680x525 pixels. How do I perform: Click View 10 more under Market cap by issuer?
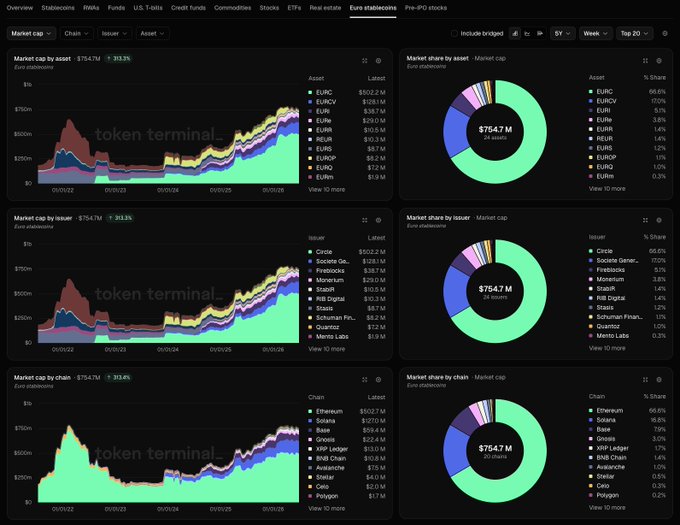[x=327, y=349]
